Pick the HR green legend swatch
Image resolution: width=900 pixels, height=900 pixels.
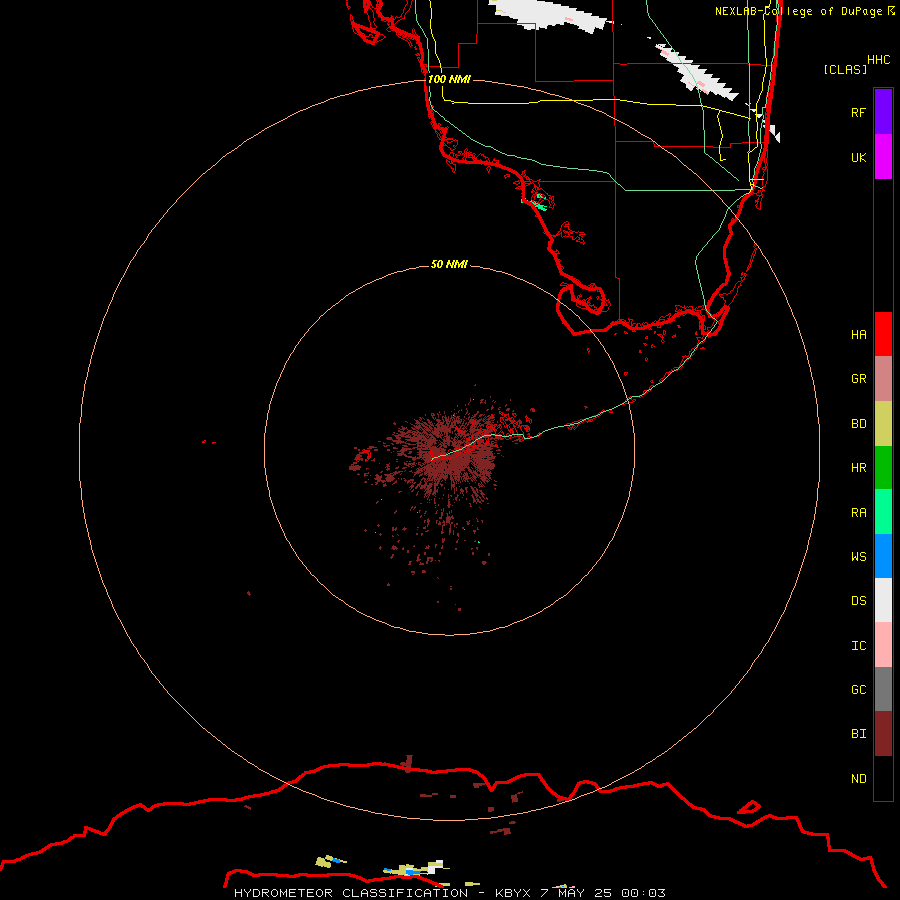[x=883, y=468]
